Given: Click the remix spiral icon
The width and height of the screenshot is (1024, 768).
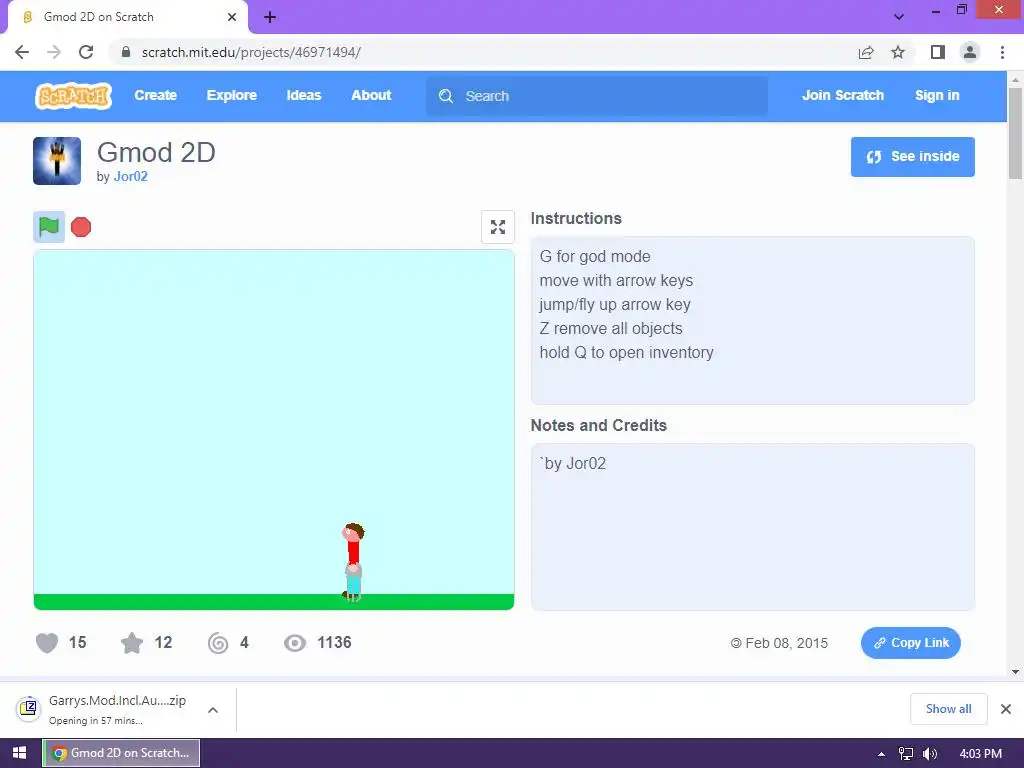Looking at the screenshot, I should (218, 643).
